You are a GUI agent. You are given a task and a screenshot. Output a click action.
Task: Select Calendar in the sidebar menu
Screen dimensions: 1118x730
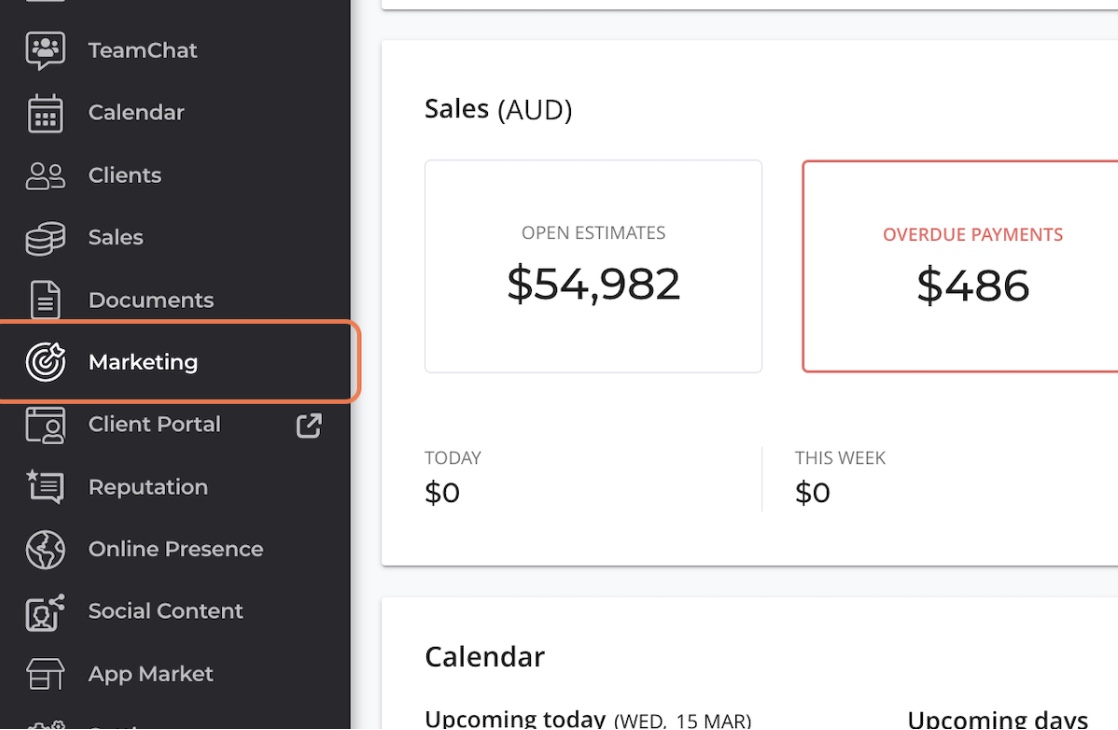point(136,113)
